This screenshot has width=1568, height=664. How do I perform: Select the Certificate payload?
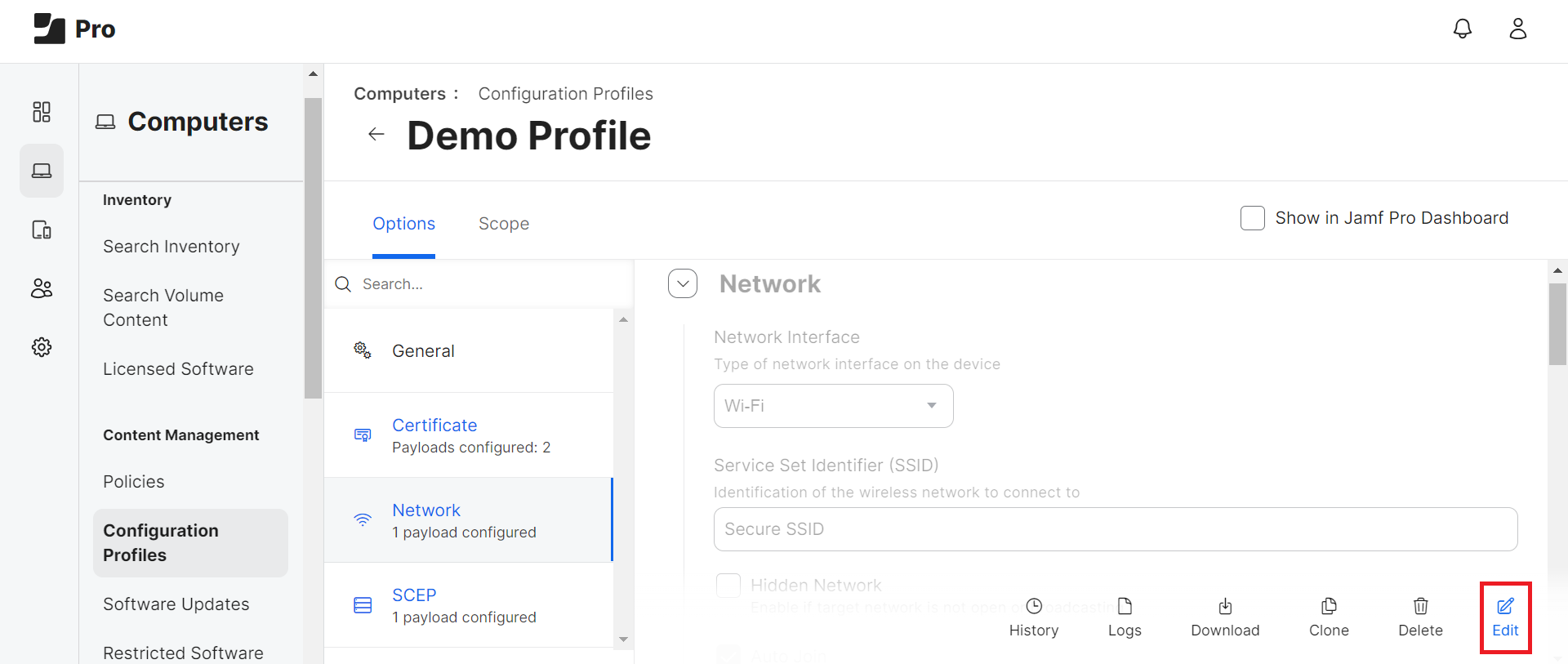click(x=469, y=435)
